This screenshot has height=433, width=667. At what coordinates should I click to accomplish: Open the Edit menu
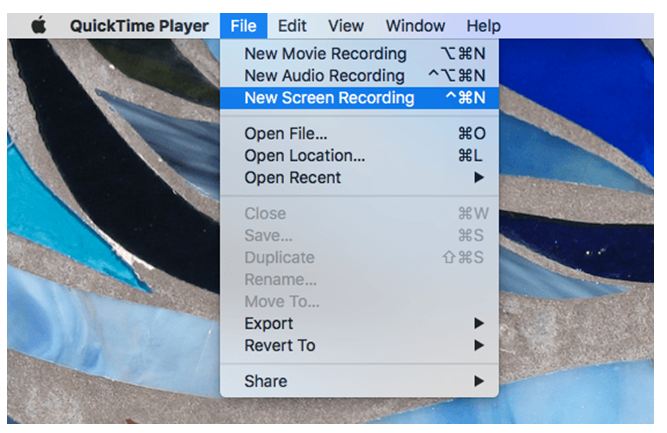[x=292, y=26]
